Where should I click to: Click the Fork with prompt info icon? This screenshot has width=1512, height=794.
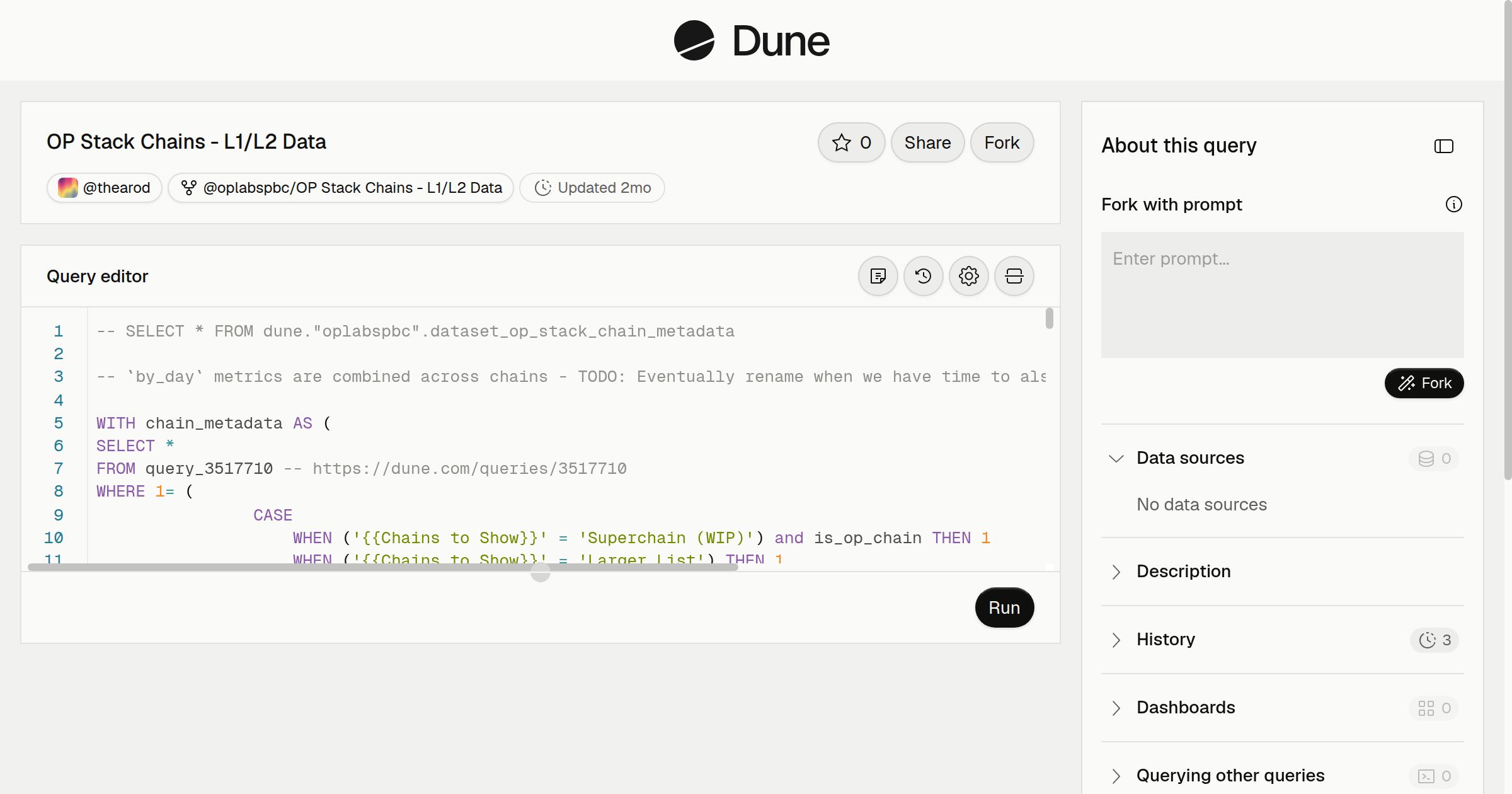[1454, 204]
